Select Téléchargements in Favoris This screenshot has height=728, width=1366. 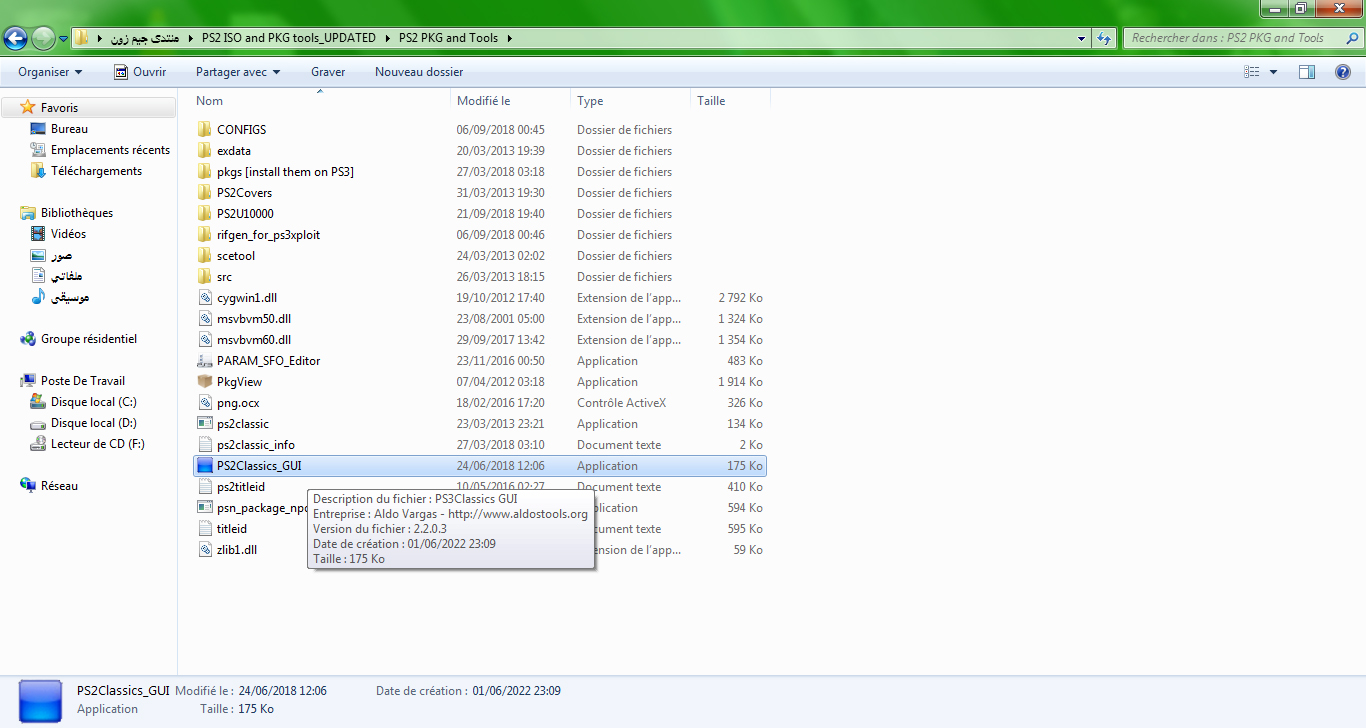click(x=96, y=171)
